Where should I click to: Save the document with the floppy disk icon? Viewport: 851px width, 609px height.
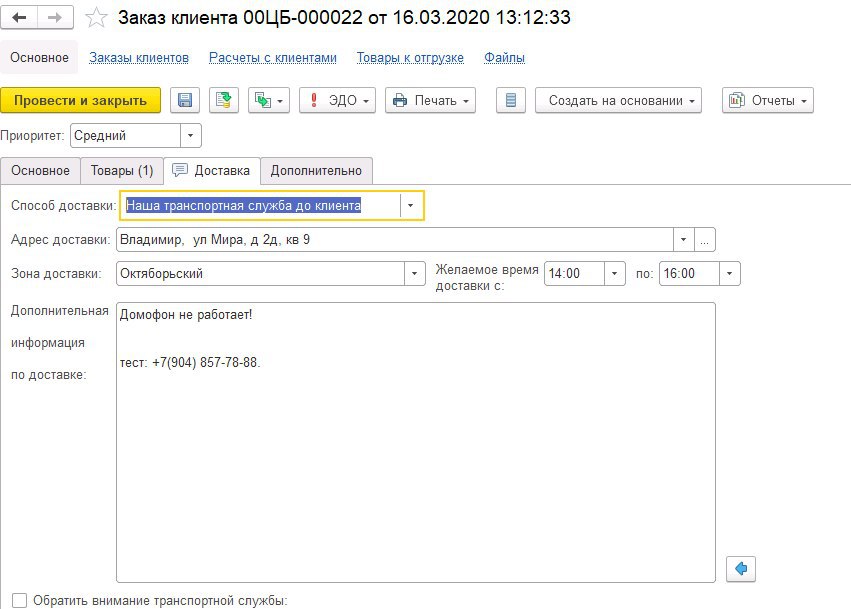[185, 100]
